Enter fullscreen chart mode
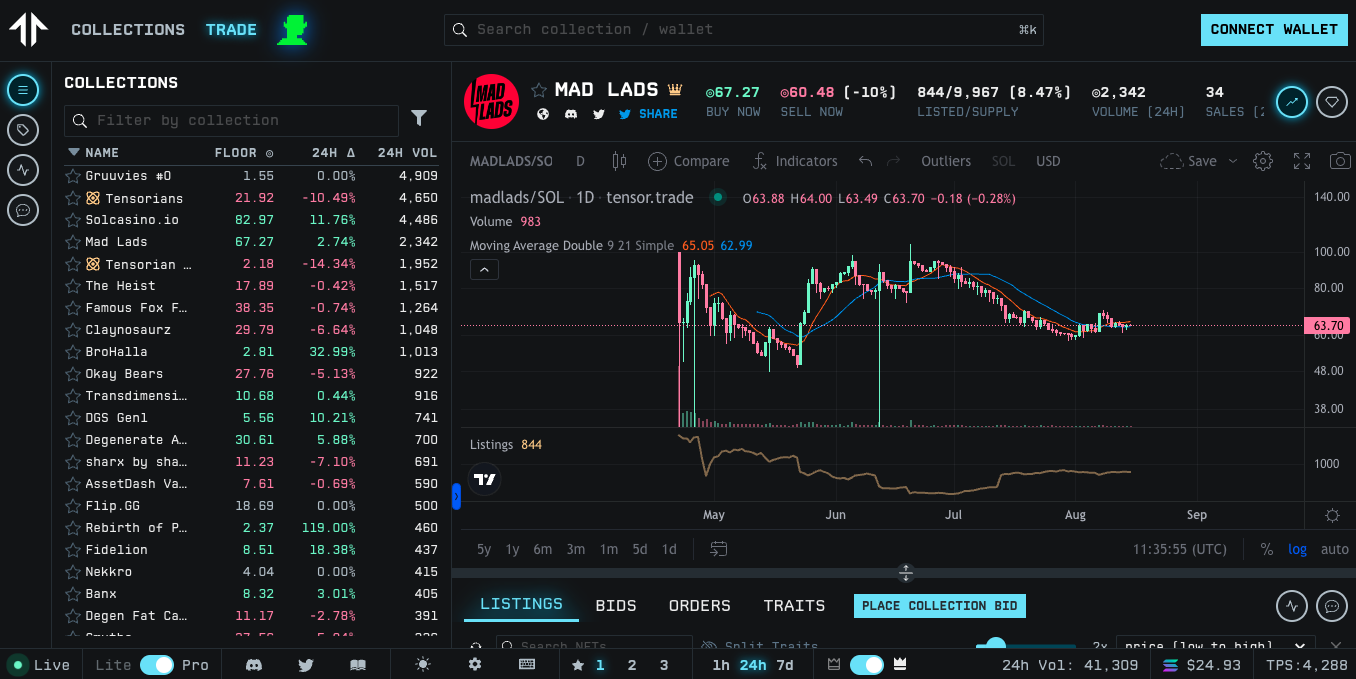 click(x=1302, y=161)
